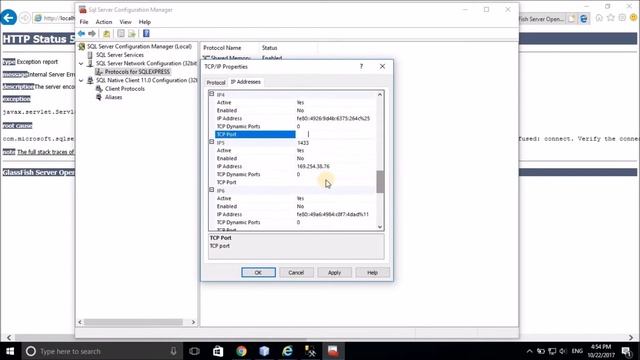Viewport: 640px width, 360px height.
Task: Collapse SQL Native Client 11.0 Configuration node
Action: click(81, 80)
